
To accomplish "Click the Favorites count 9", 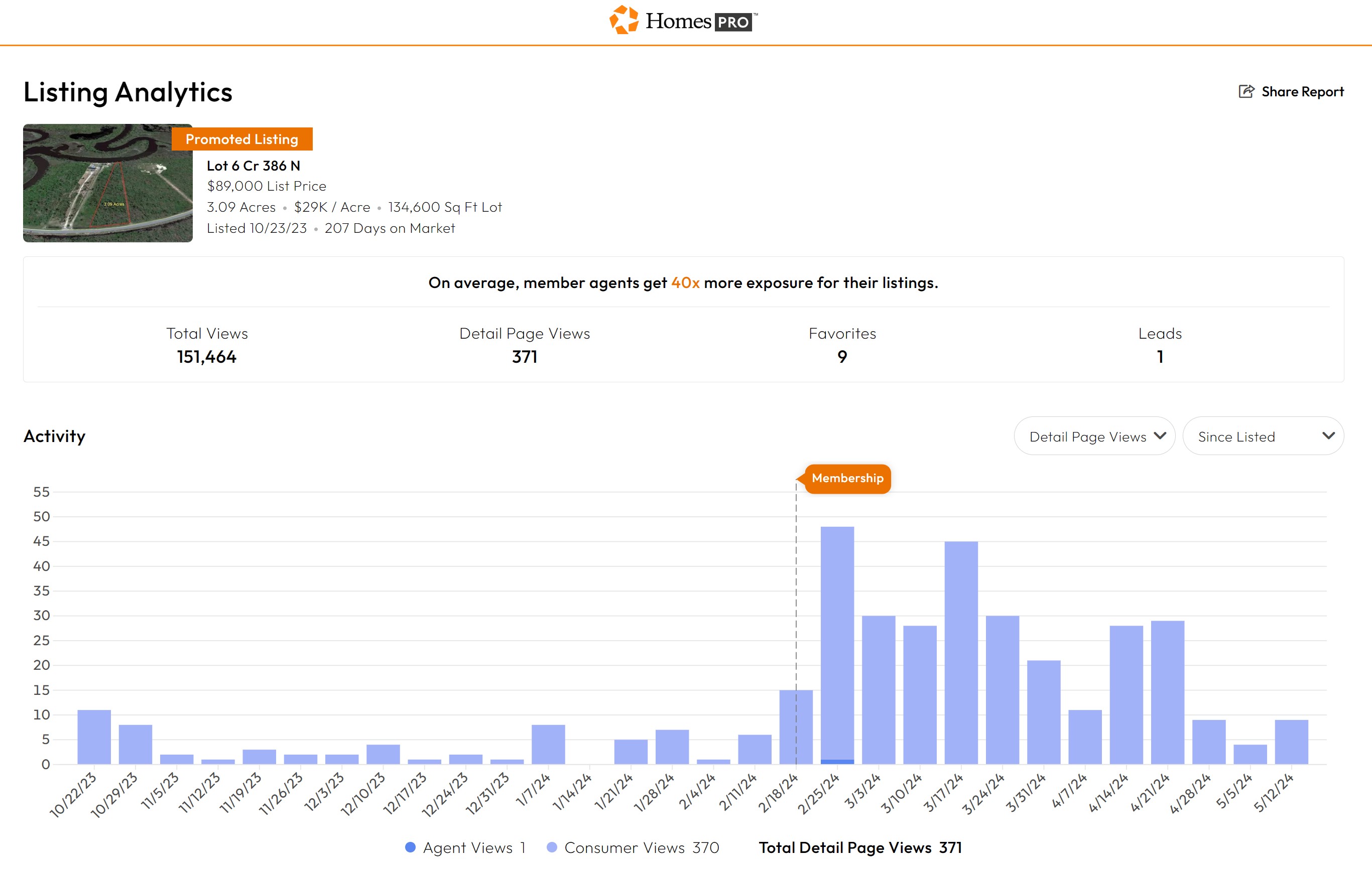I will 842,357.
